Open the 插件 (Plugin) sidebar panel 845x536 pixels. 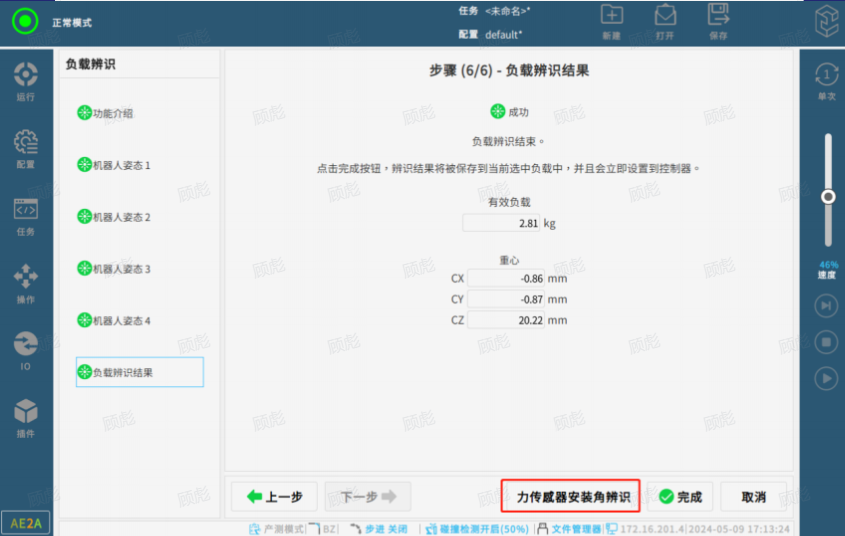(x=26, y=418)
